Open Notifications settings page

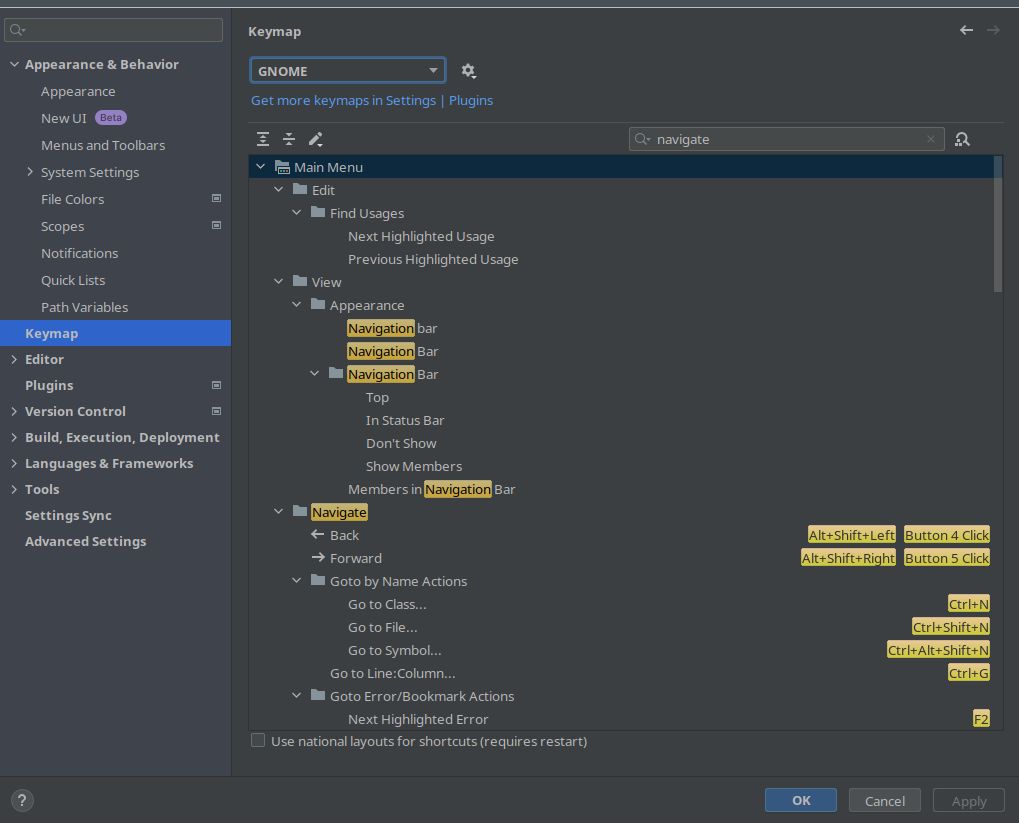point(79,254)
